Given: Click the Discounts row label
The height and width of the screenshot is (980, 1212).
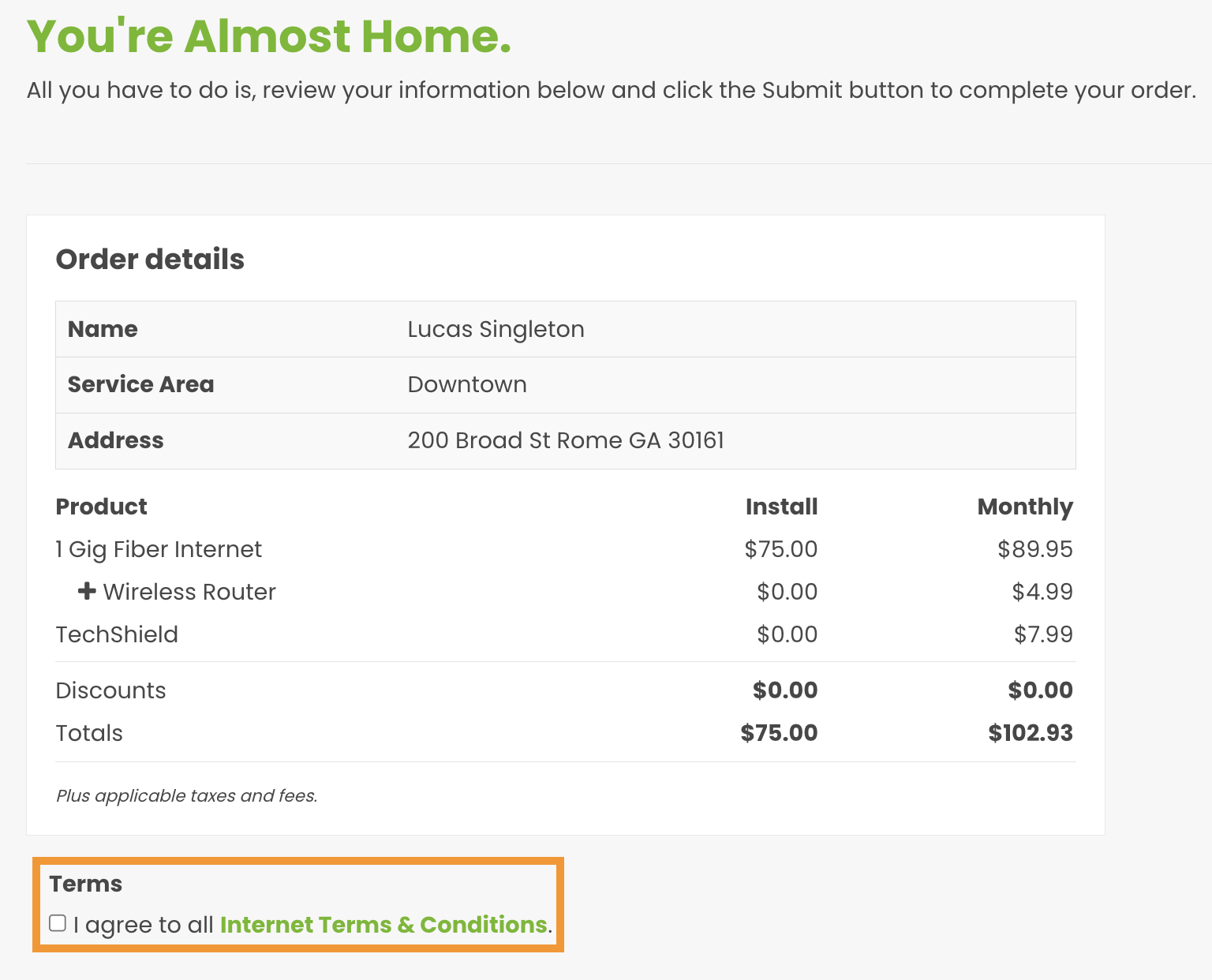Looking at the screenshot, I should click(x=110, y=690).
